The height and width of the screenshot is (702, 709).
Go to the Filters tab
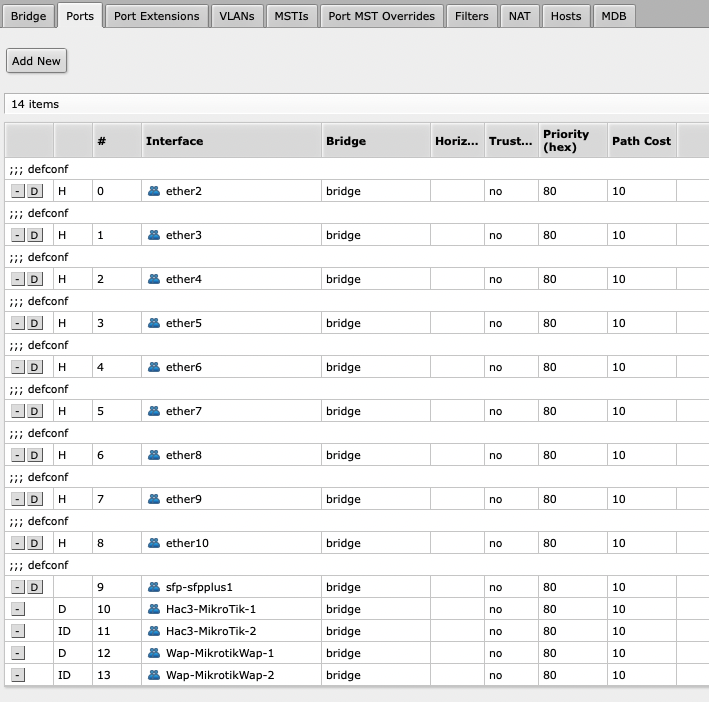coord(472,16)
